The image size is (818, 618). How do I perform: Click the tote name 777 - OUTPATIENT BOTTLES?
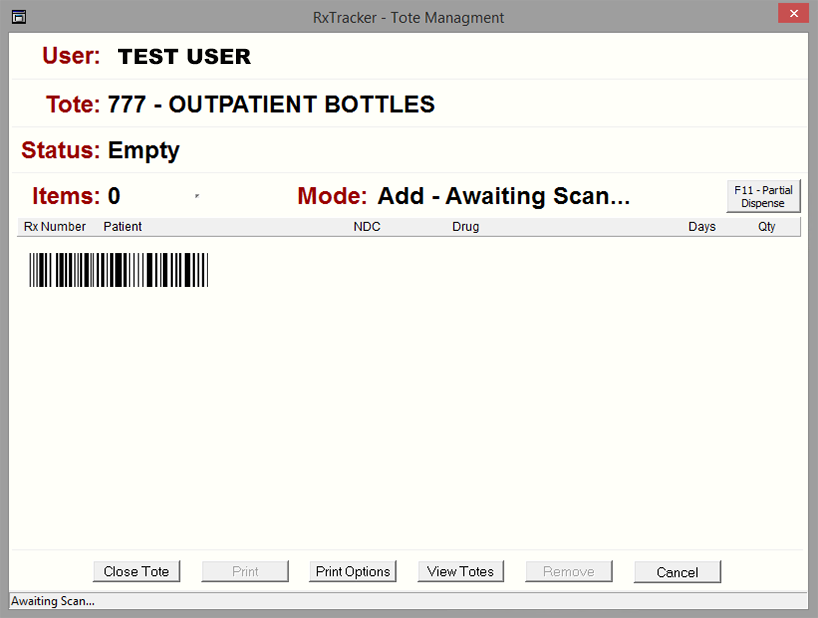271,104
